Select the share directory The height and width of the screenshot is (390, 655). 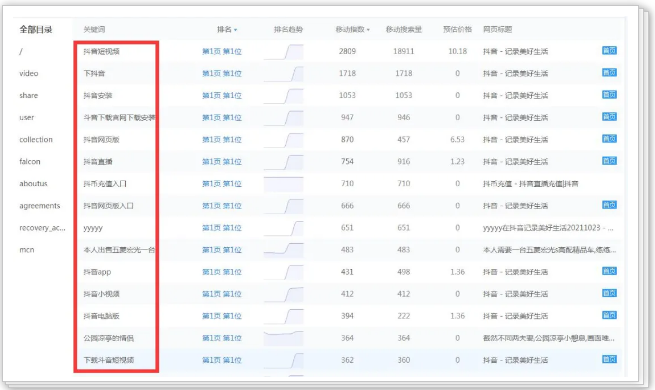28,96
